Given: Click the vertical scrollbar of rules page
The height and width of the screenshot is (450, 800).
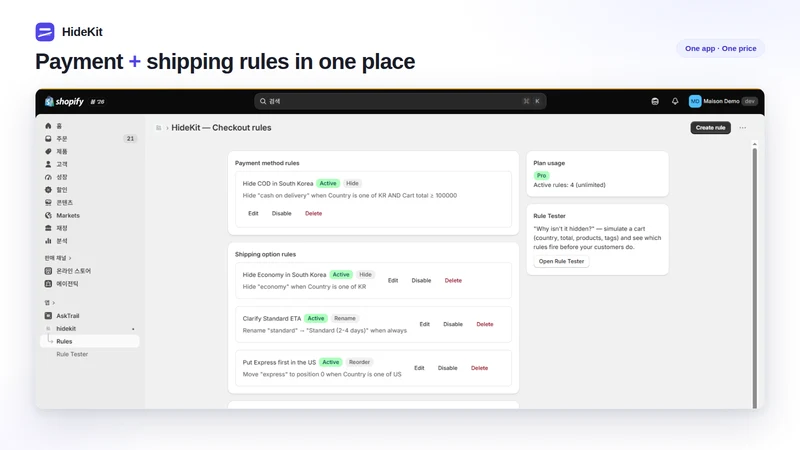Looking at the screenshot, I should 755,278.
